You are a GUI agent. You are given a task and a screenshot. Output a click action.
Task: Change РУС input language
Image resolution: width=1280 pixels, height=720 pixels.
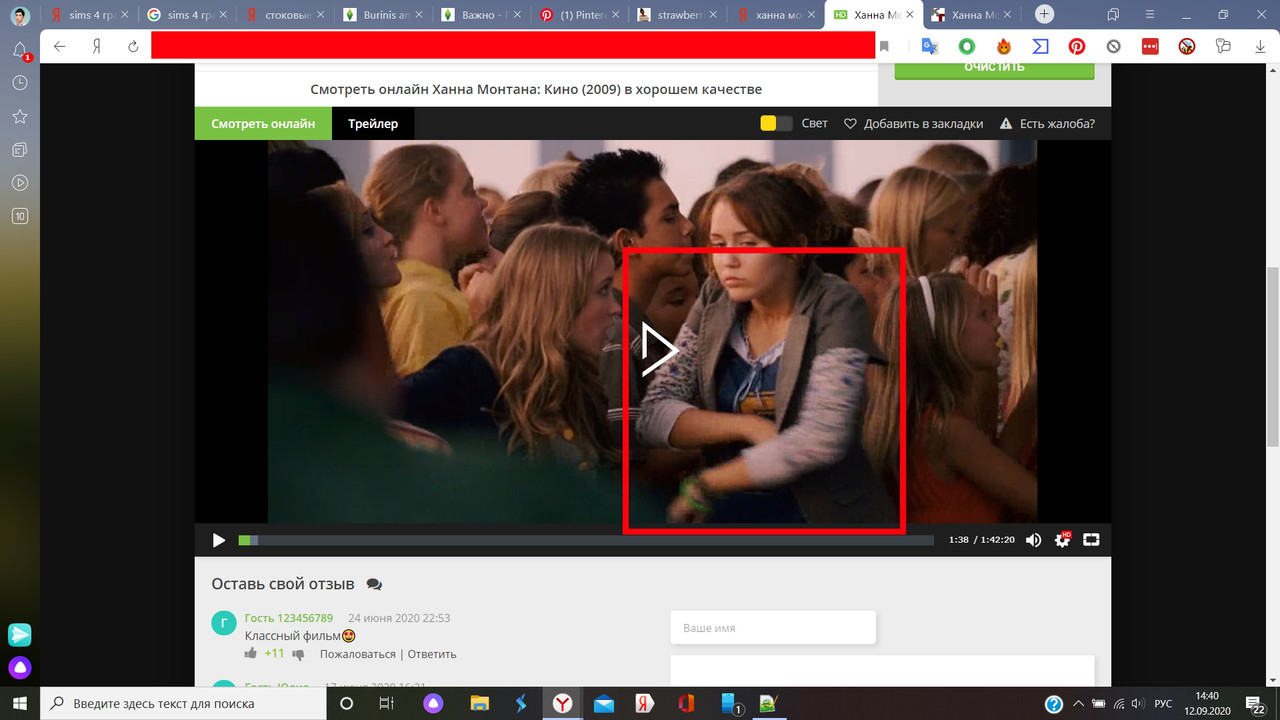tap(1164, 703)
